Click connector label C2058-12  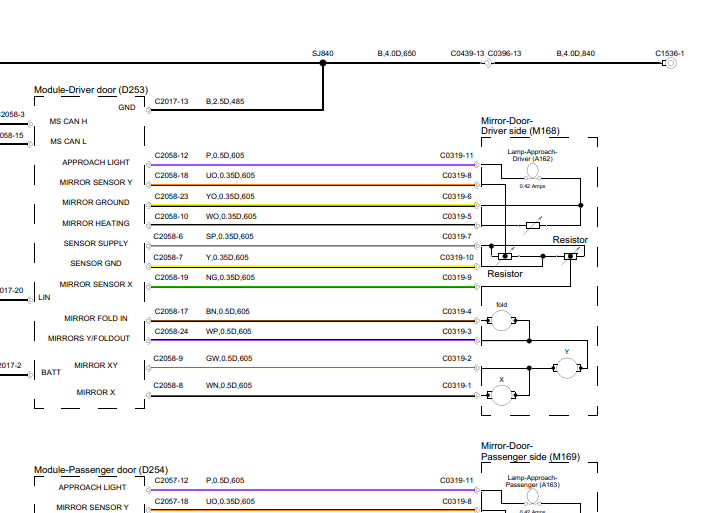pyautogui.click(x=171, y=155)
